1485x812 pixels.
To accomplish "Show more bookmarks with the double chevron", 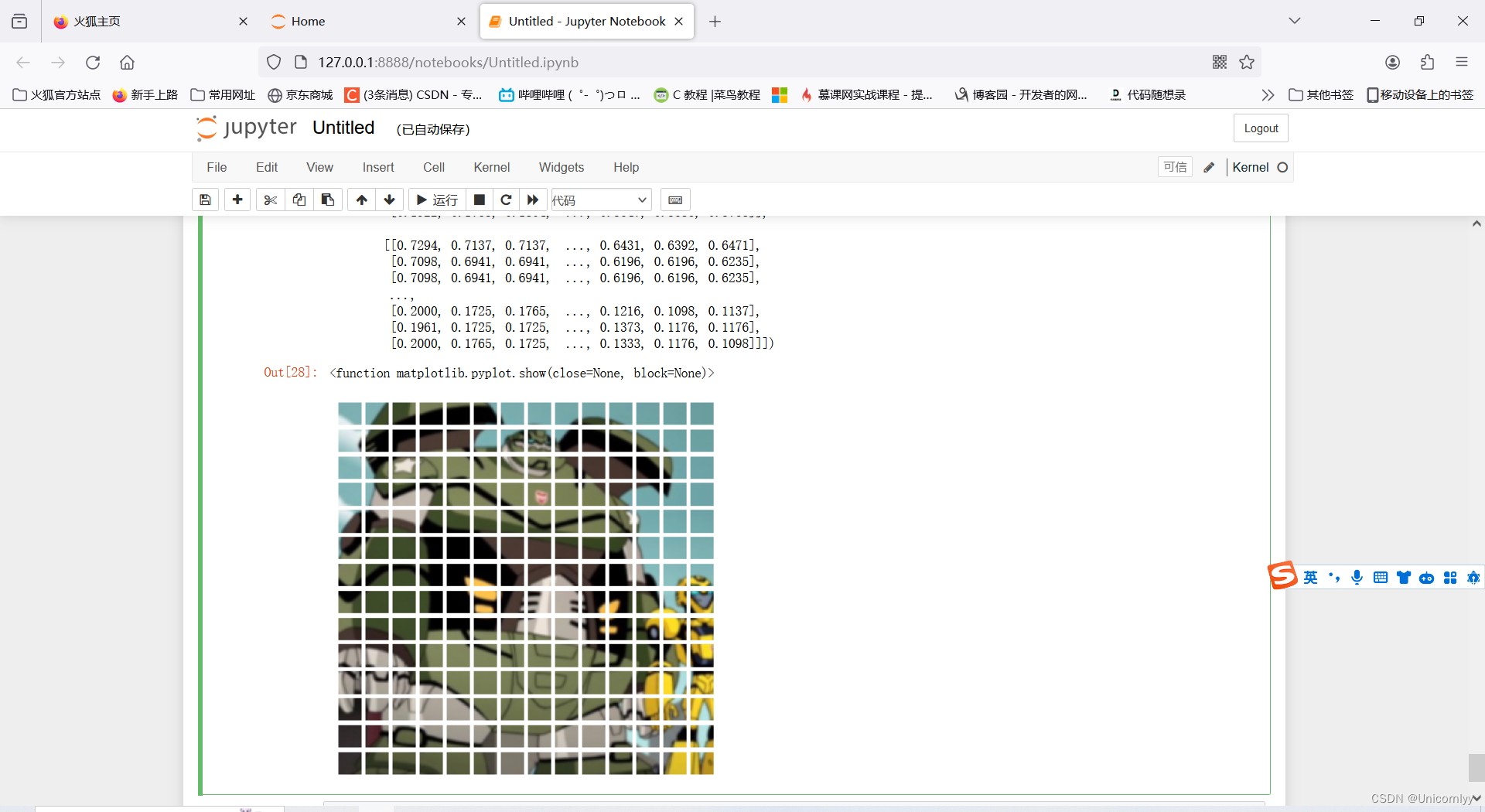I will (x=1268, y=94).
